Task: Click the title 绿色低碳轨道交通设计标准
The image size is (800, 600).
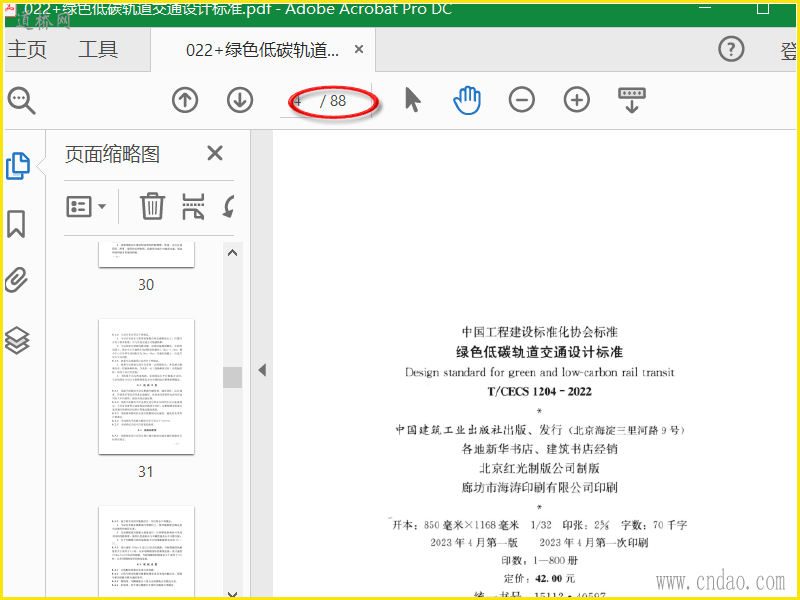Action: [x=539, y=352]
